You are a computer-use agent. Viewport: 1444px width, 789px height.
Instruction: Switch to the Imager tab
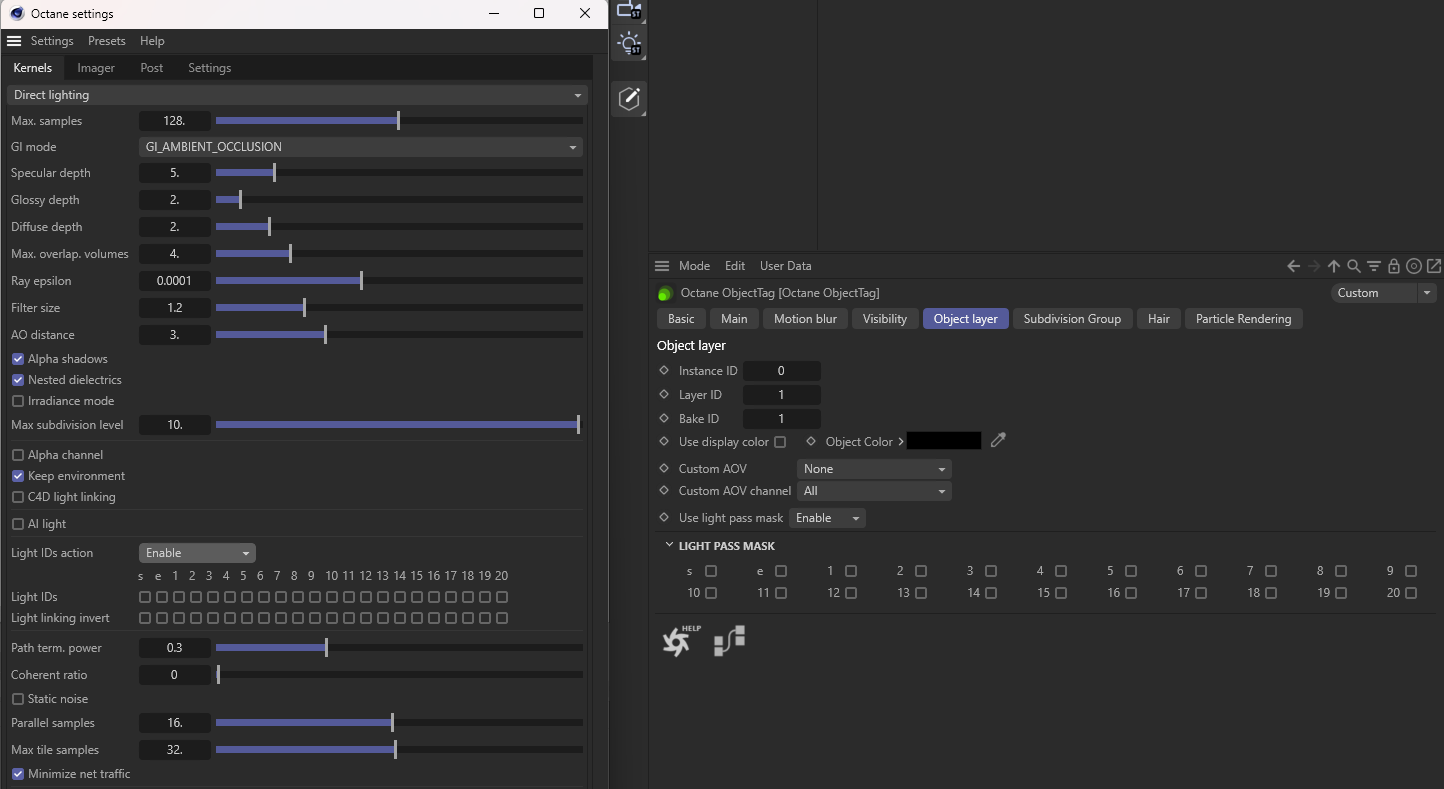[x=96, y=68]
